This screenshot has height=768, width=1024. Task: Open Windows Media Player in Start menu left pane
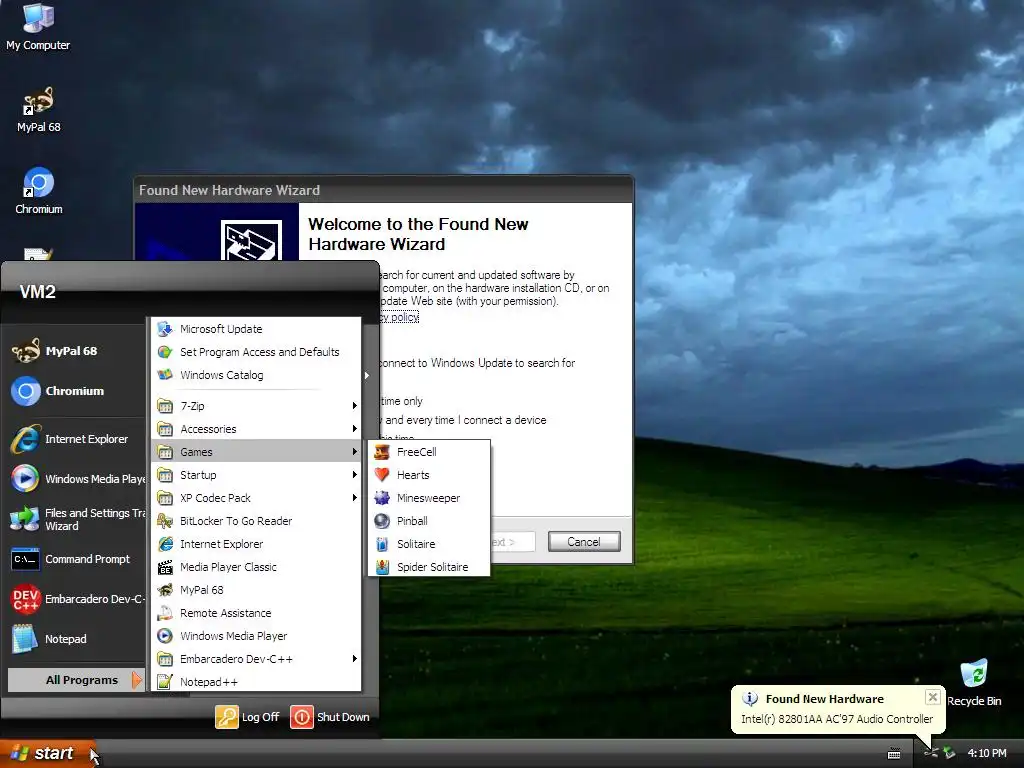pos(75,479)
